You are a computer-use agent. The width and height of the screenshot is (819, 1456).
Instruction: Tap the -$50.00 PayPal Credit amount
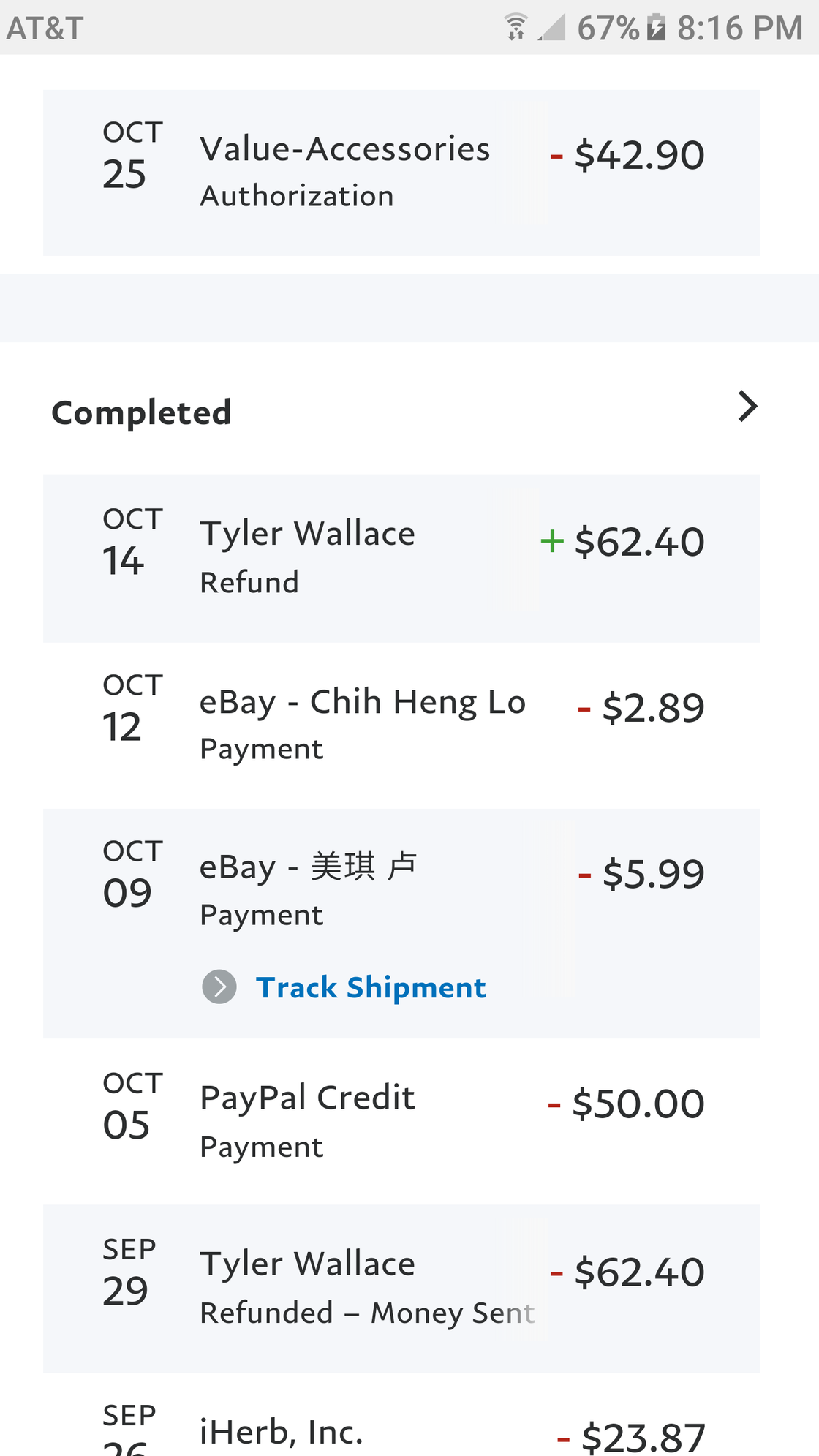click(627, 1104)
